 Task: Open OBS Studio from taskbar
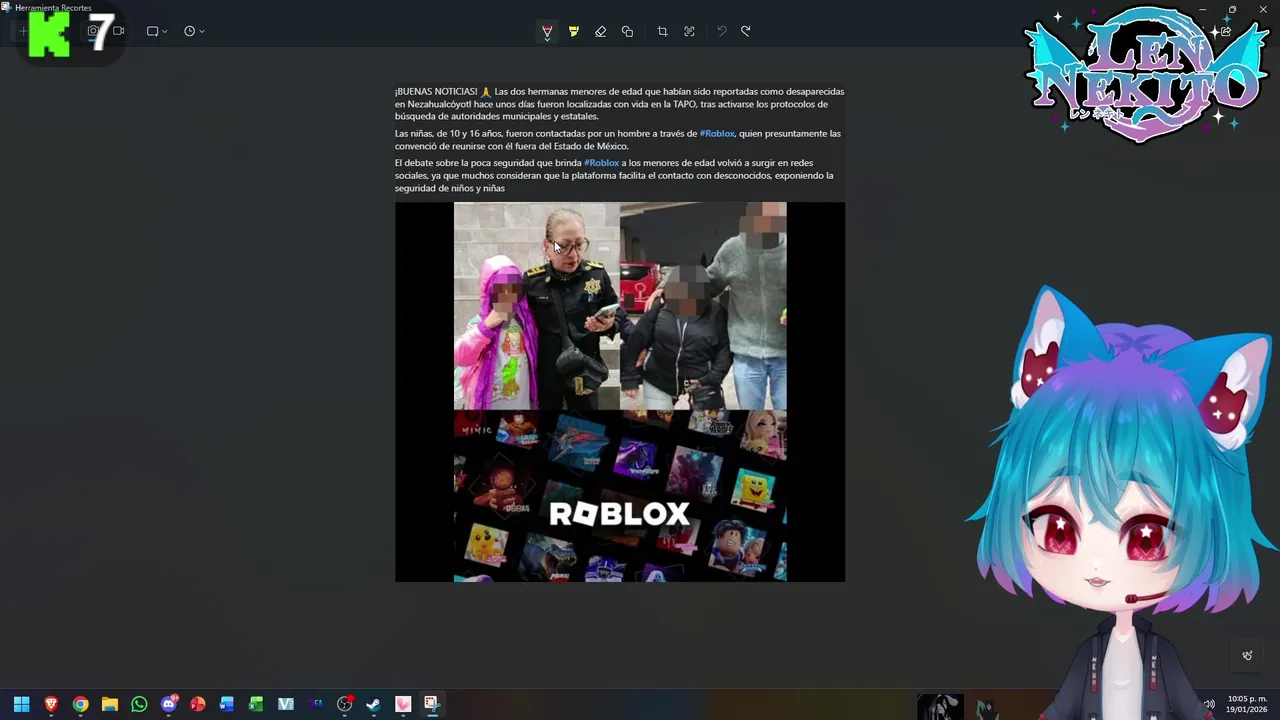pos(345,704)
